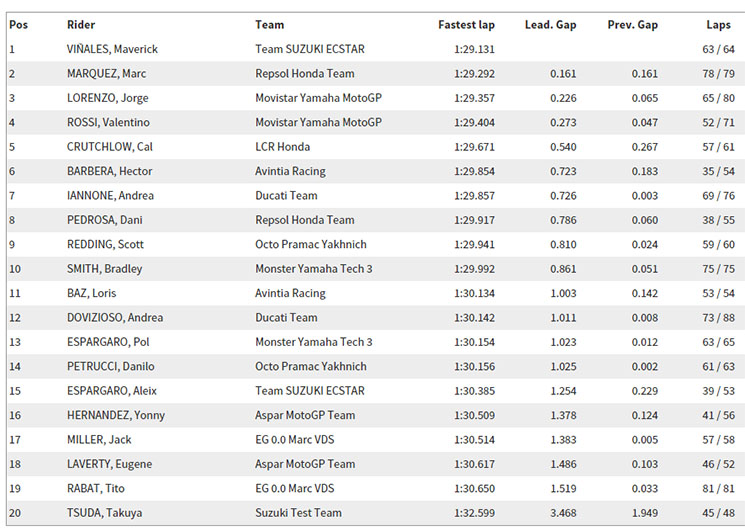The width and height of the screenshot is (745, 531).
Task: Click fastest lap 1:29.992 for Smith
Action: click(x=474, y=269)
